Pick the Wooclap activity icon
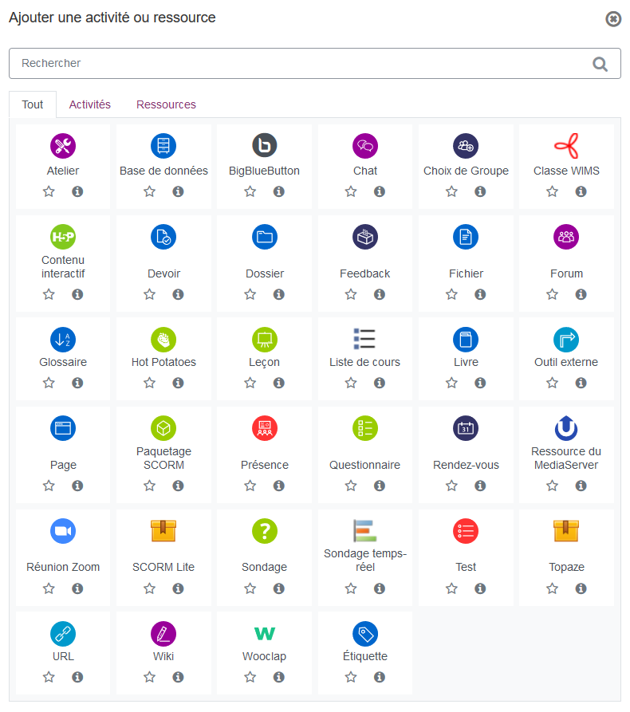 coord(264,633)
